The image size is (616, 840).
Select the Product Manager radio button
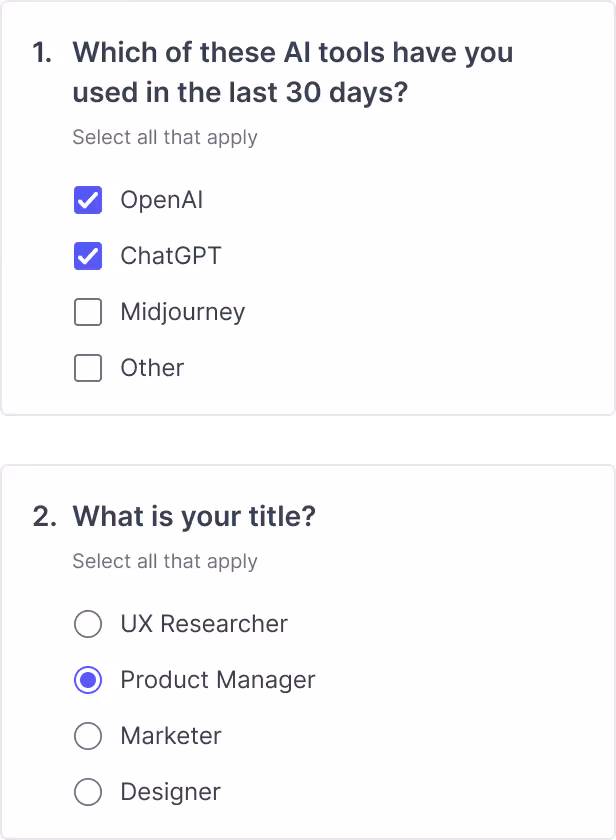88,680
